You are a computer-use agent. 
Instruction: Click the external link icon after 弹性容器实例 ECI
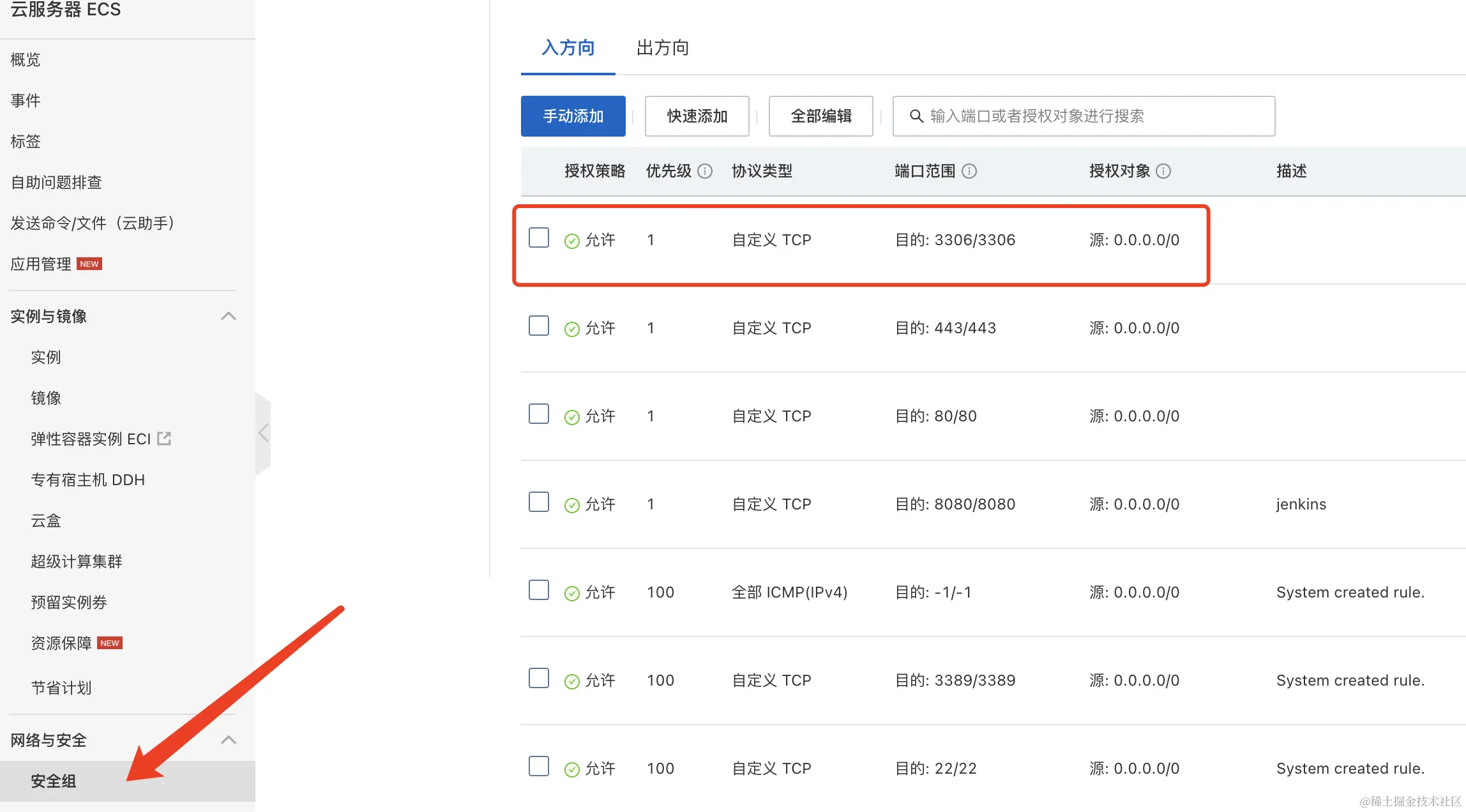coord(165,439)
